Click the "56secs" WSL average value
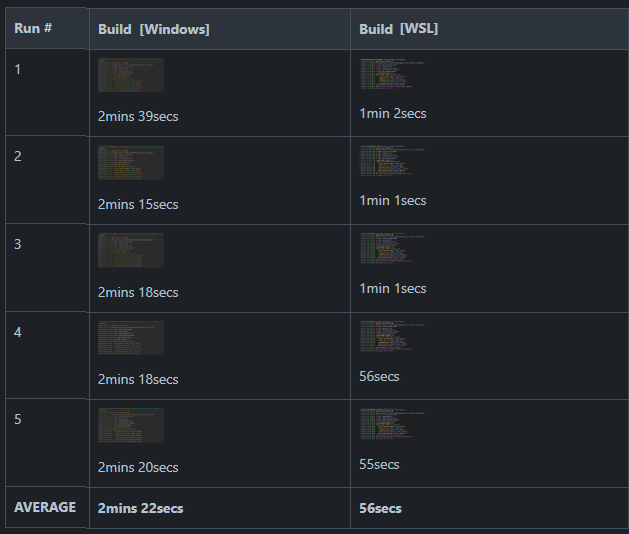The image size is (629, 534). pyautogui.click(x=380, y=508)
